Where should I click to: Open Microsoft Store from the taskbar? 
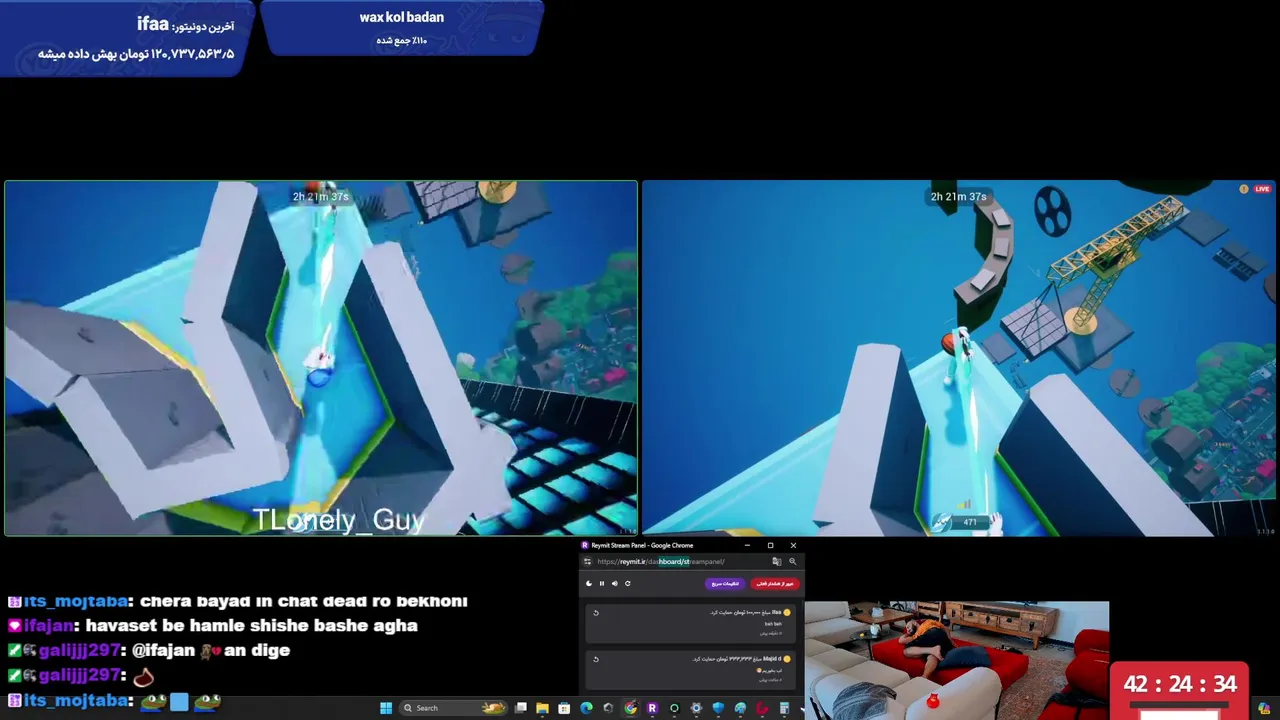(564, 708)
